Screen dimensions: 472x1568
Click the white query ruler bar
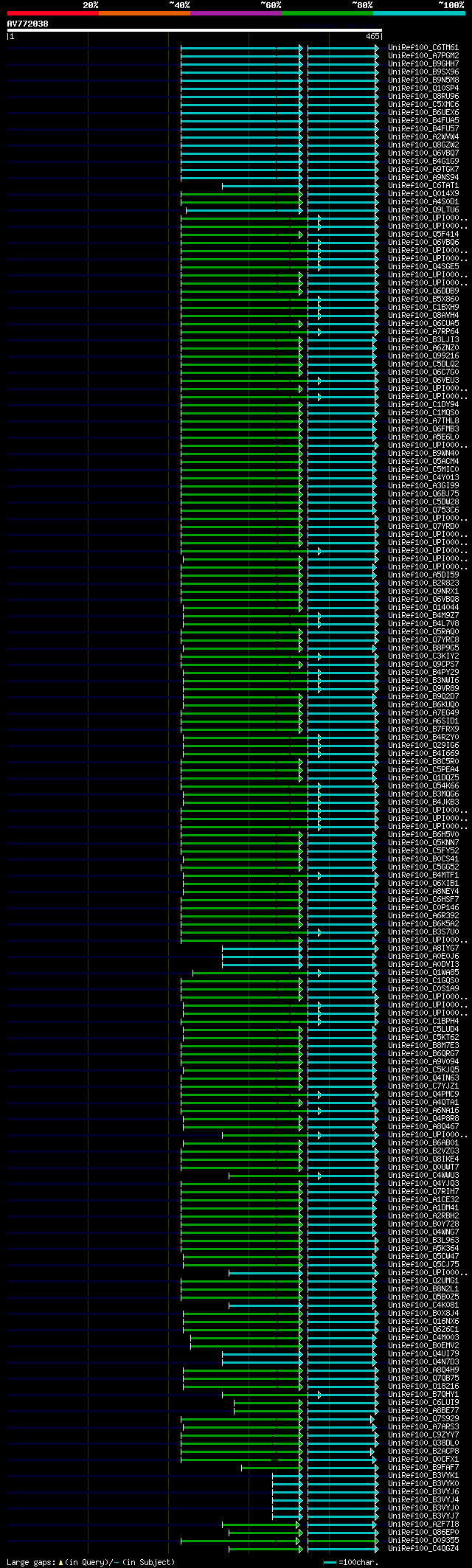(x=194, y=30)
